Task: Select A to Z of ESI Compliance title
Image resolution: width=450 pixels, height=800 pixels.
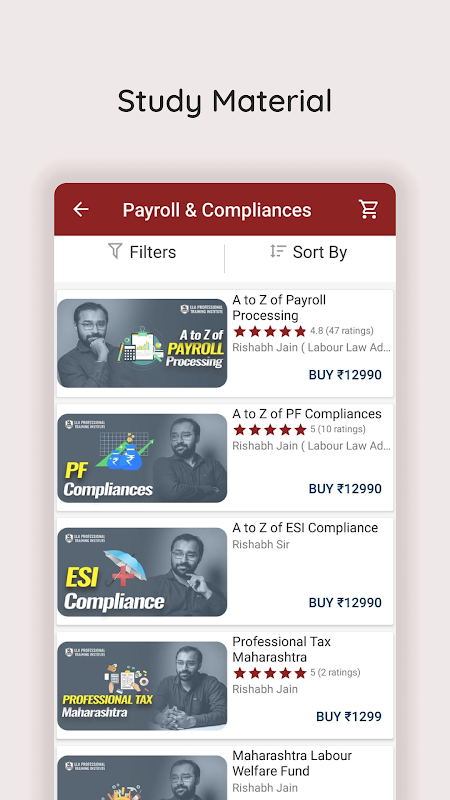Action: [x=305, y=528]
